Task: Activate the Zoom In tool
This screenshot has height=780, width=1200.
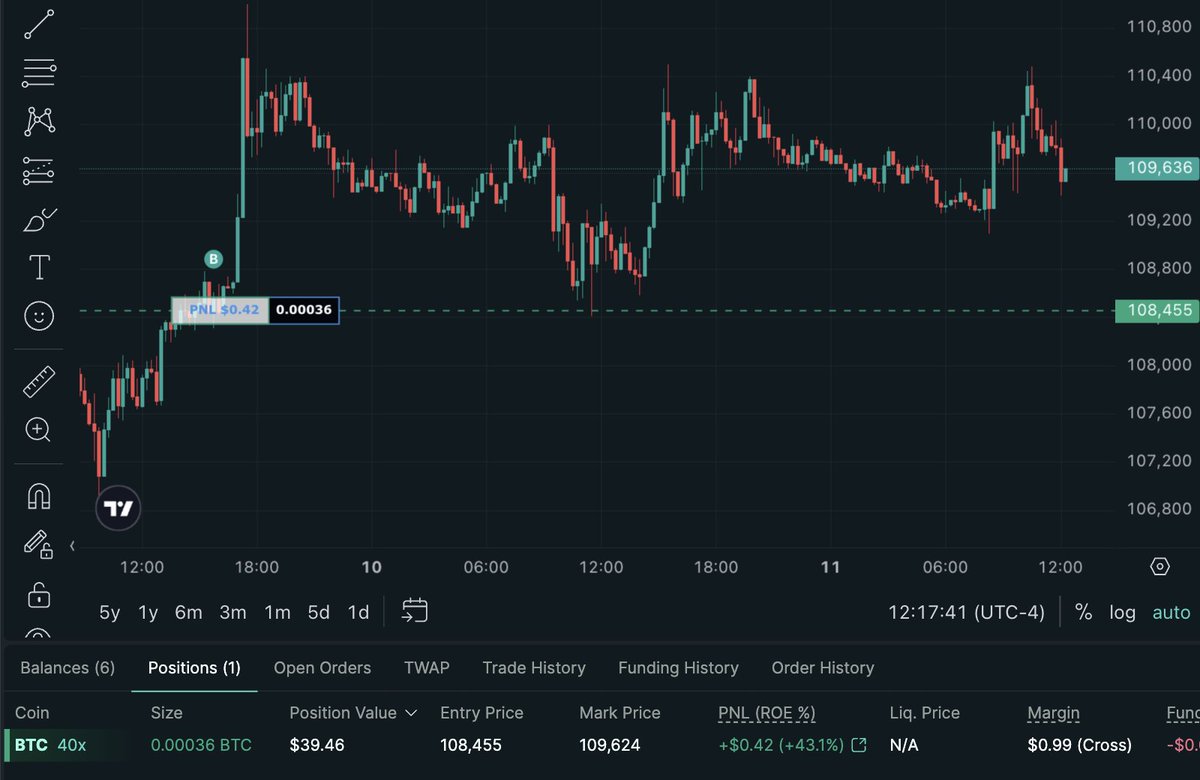Action: (x=38, y=429)
